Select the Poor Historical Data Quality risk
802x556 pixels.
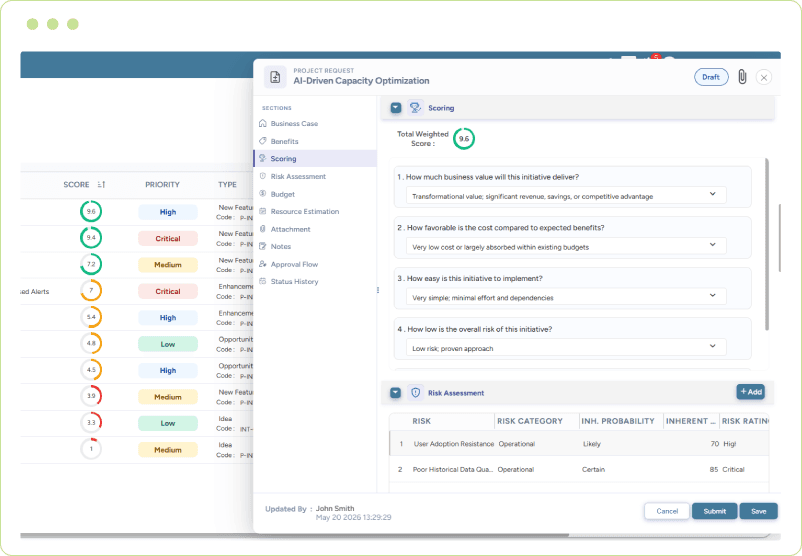click(579, 469)
